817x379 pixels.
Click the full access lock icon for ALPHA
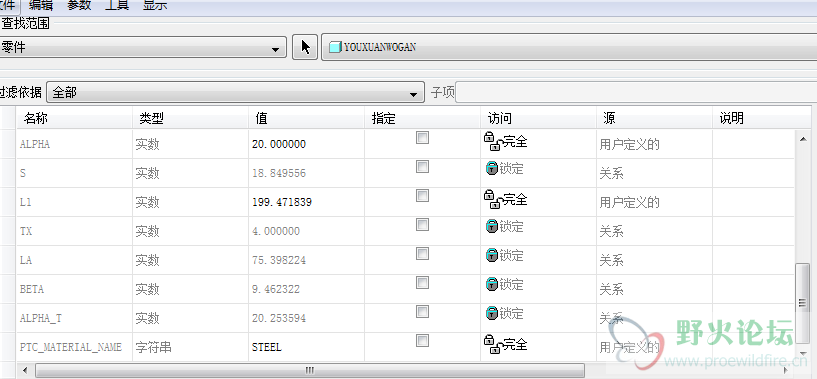coord(492,141)
